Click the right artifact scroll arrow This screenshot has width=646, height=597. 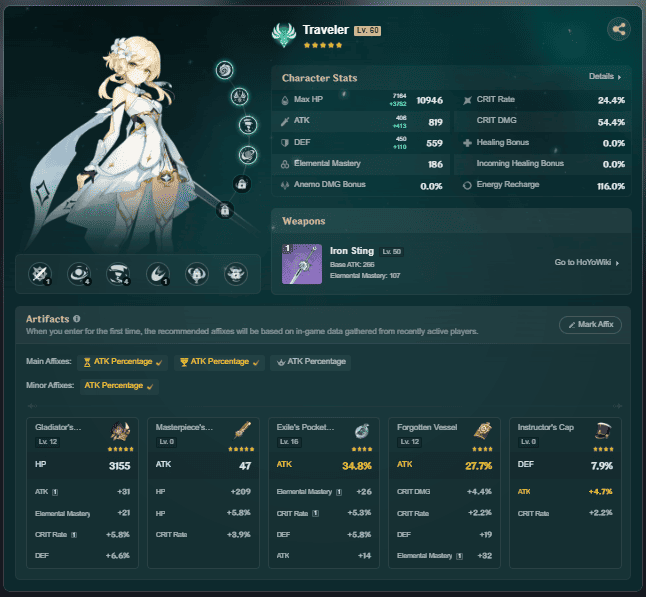617,406
